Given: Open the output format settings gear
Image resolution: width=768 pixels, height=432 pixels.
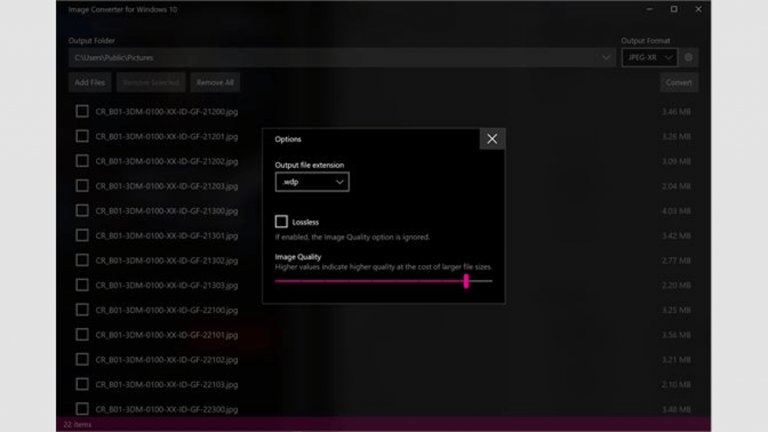Looking at the screenshot, I should pos(688,57).
